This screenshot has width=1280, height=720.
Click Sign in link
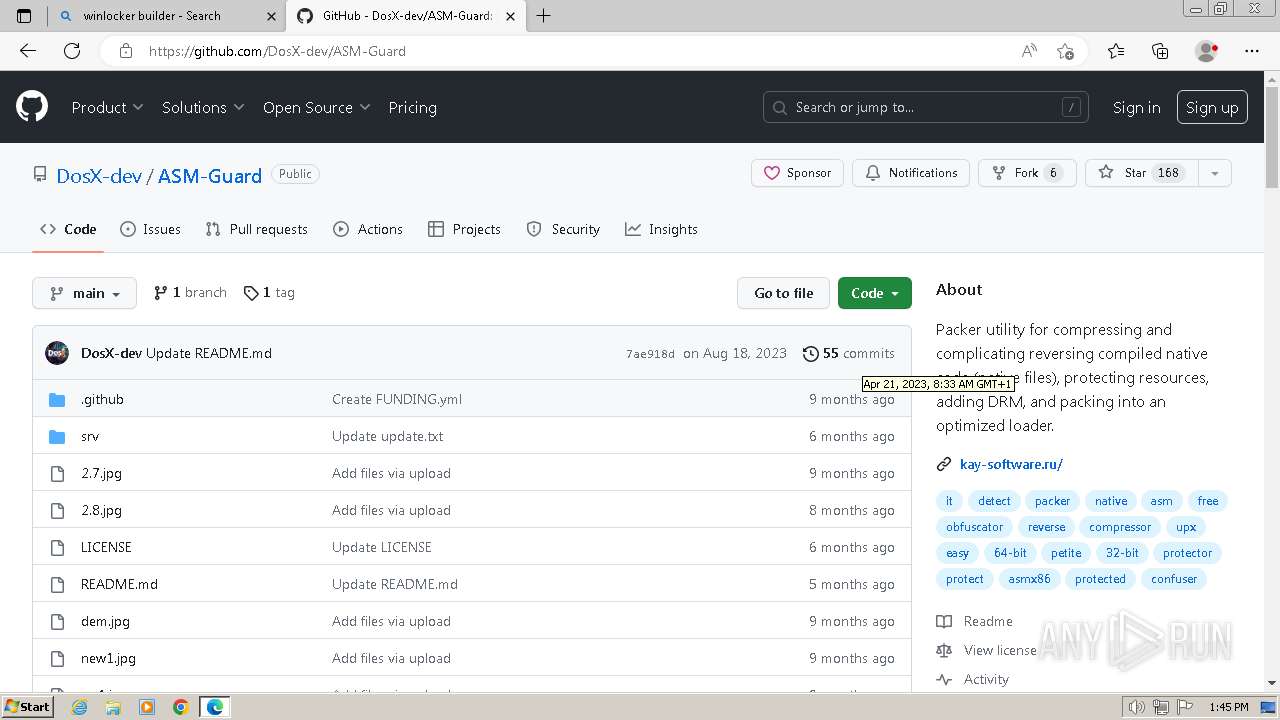coord(1136,107)
